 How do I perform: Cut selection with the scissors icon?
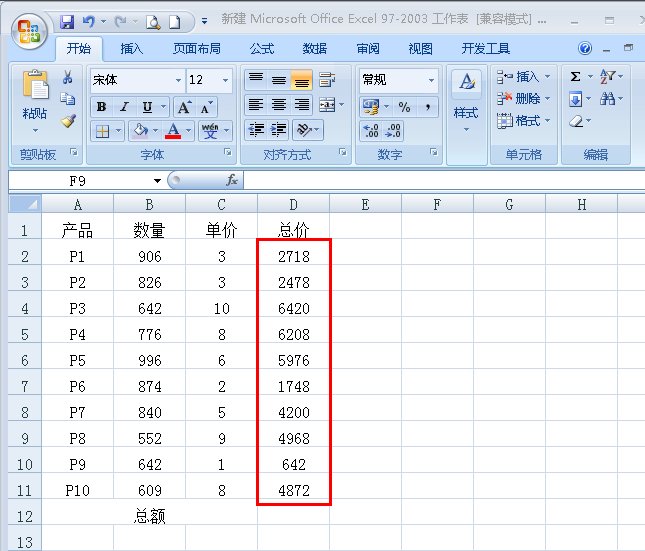click(x=67, y=77)
